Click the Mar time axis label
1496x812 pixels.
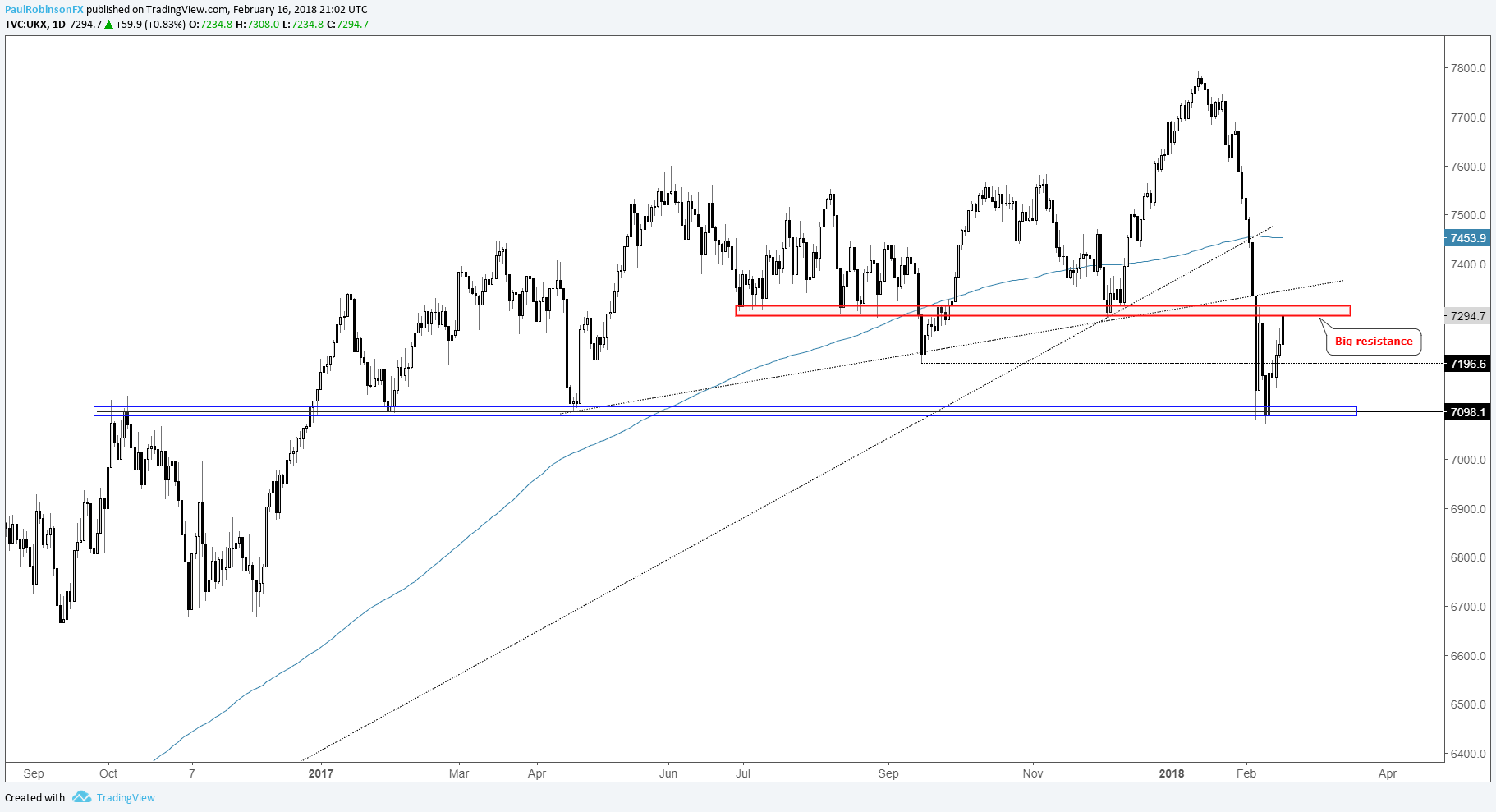click(459, 773)
